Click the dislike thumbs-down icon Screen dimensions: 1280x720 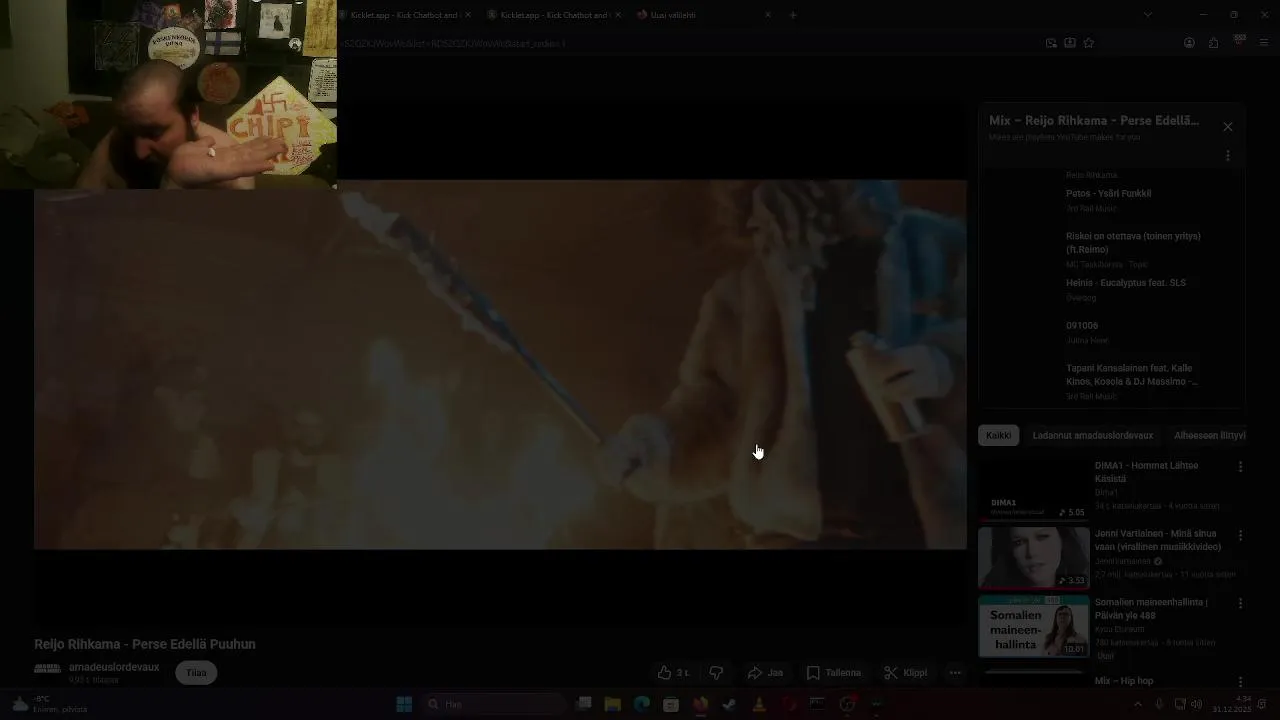coord(716,673)
